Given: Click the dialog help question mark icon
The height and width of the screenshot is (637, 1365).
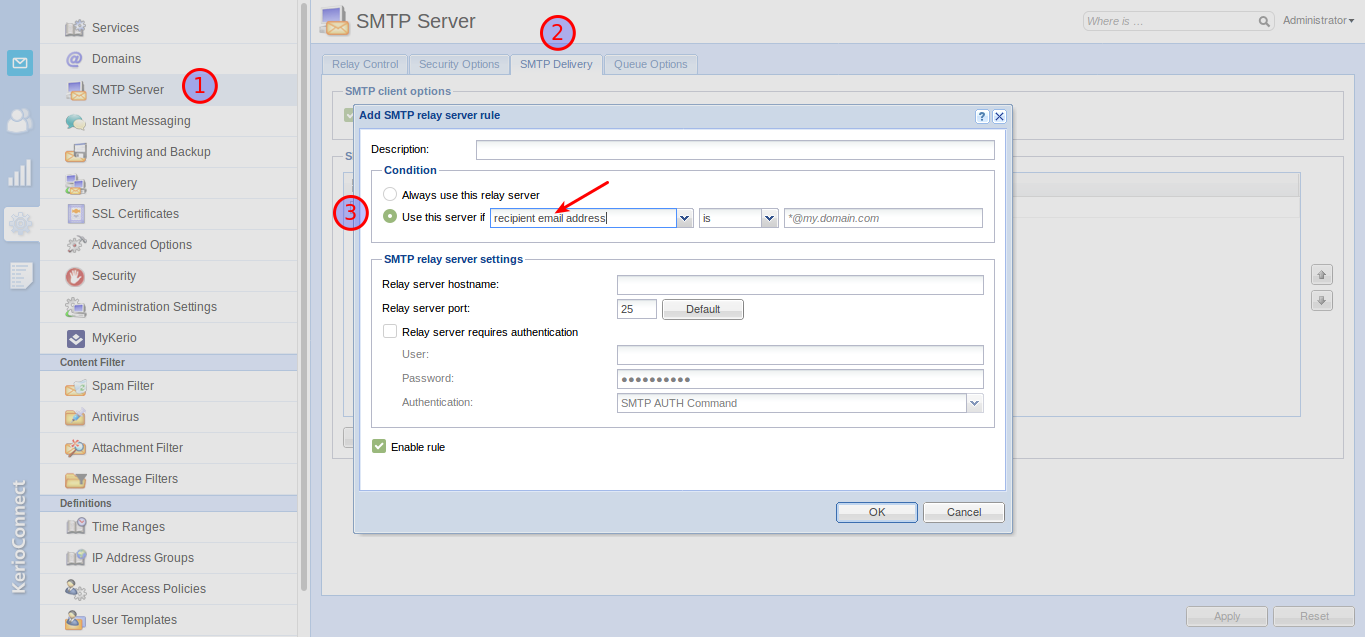Looking at the screenshot, I should [x=982, y=116].
